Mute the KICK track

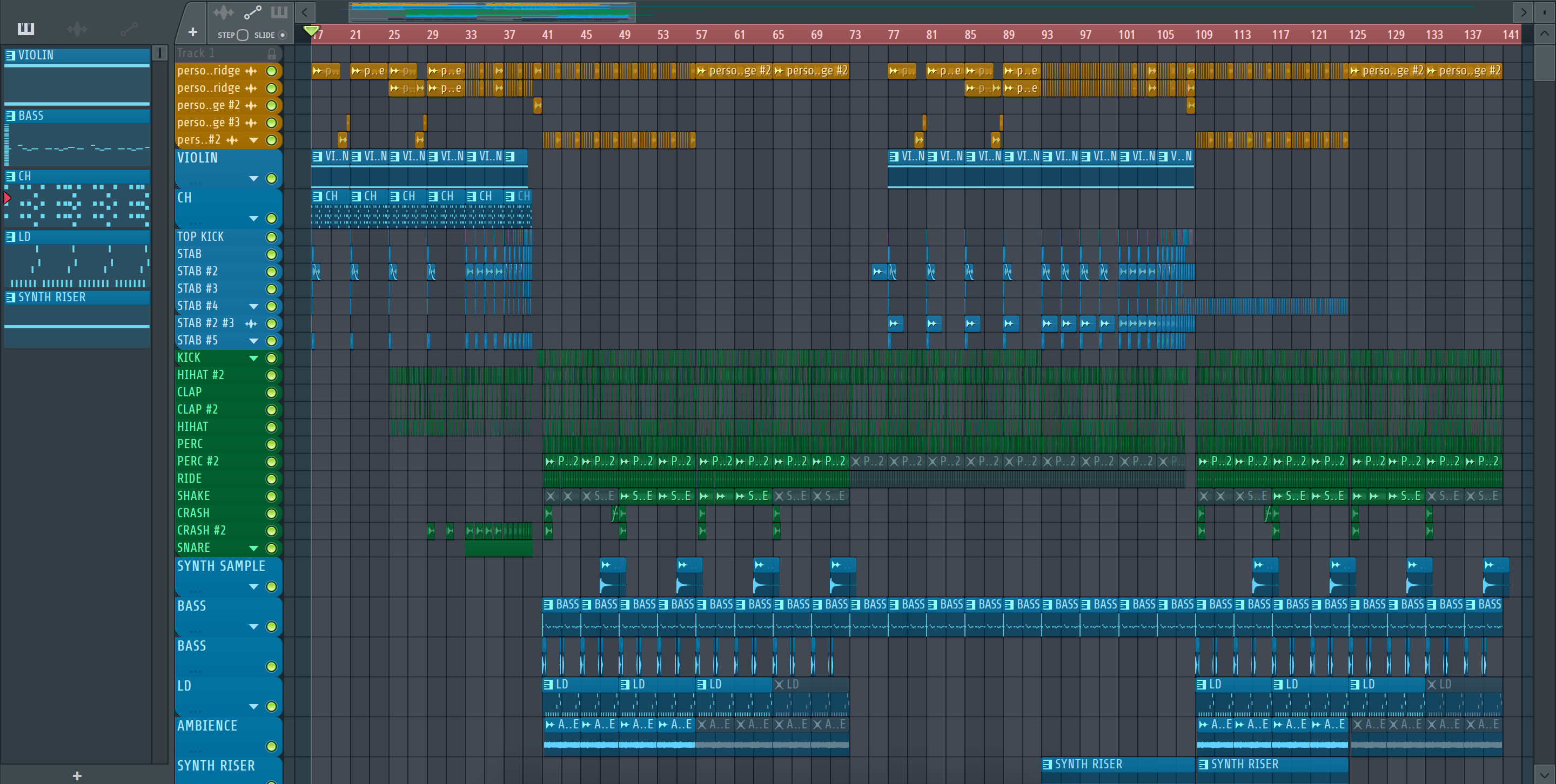[x=272, y=358]
